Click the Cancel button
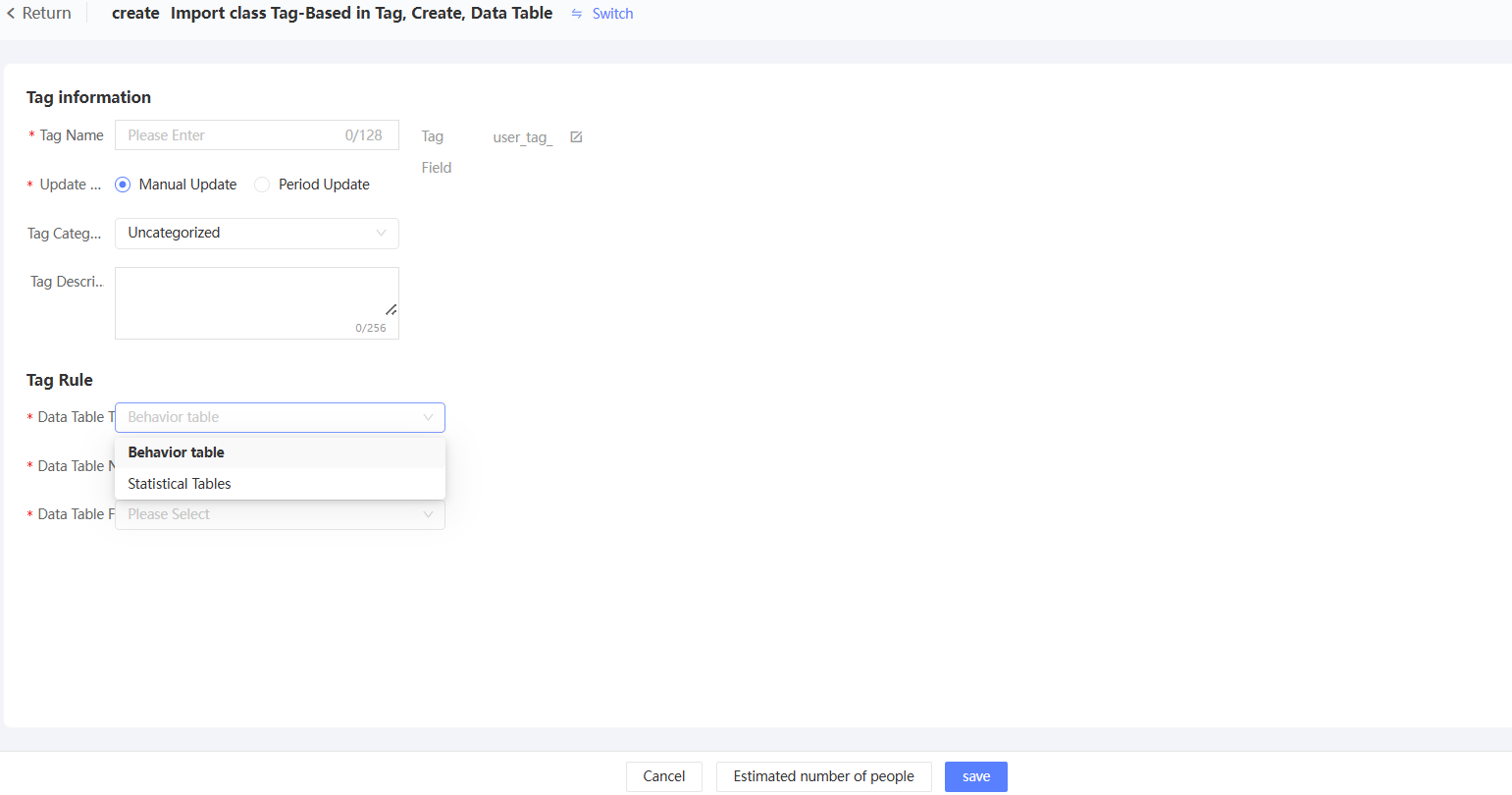The width and height of the screenshot is (1512, 795). point(664,776)
